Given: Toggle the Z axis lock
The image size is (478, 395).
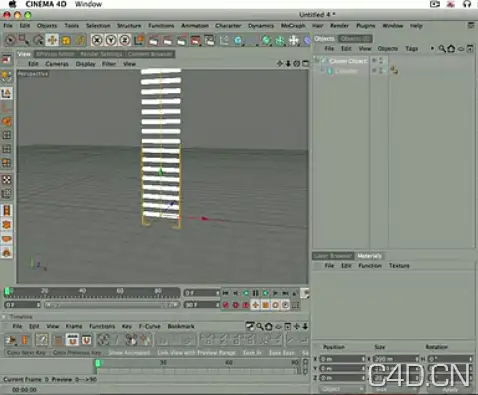Looking at the screenshot, I should (125, 40).
